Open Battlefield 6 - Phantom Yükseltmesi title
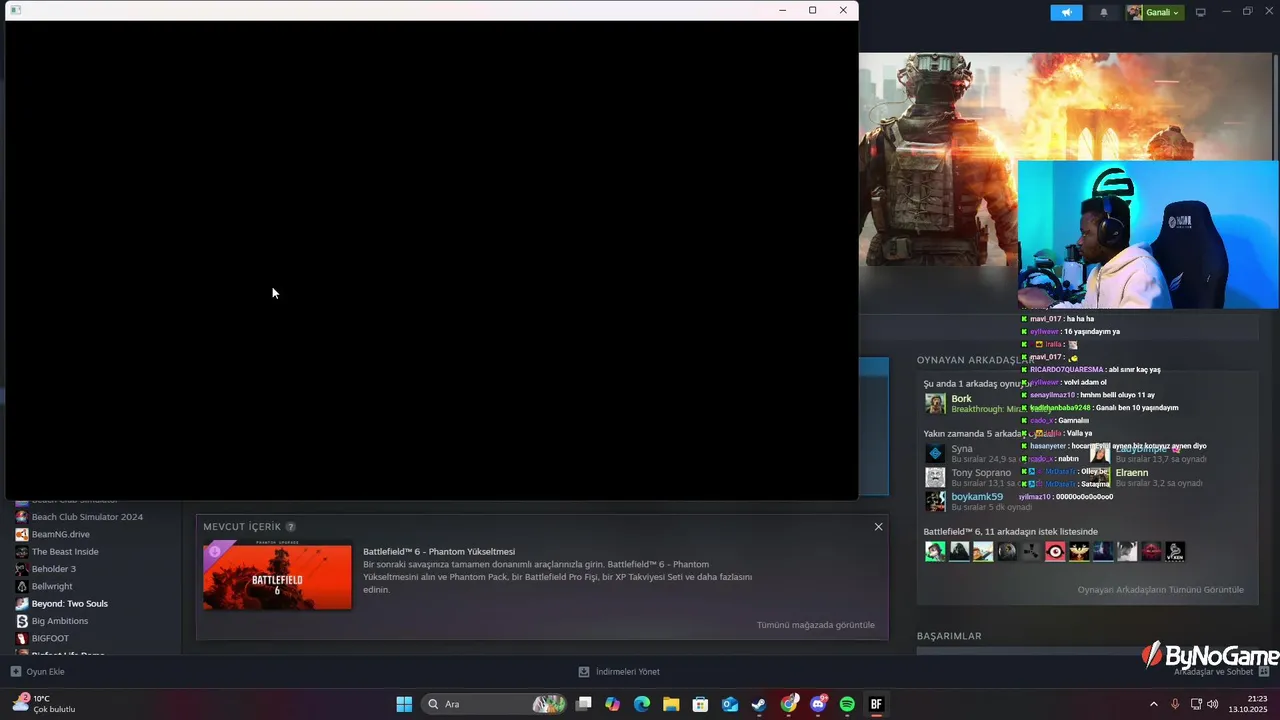Image resolution: width=1280 pixels, height=720 pixels. (x=439, y=552)
